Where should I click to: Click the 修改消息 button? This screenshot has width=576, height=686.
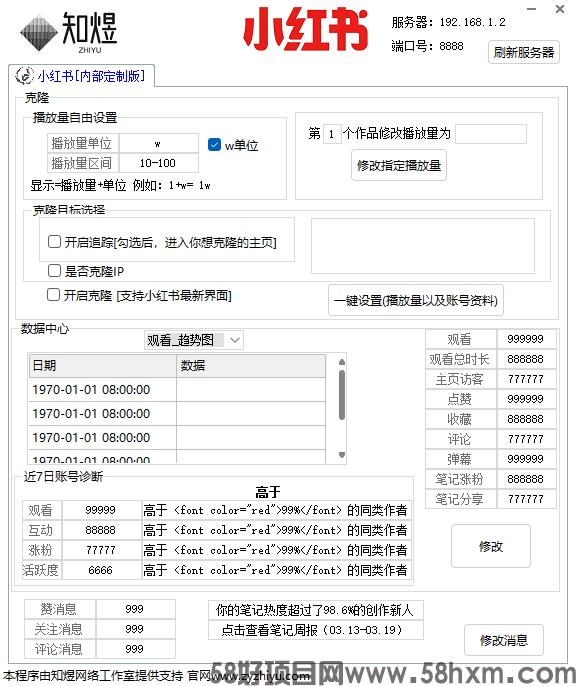[504, 640]
